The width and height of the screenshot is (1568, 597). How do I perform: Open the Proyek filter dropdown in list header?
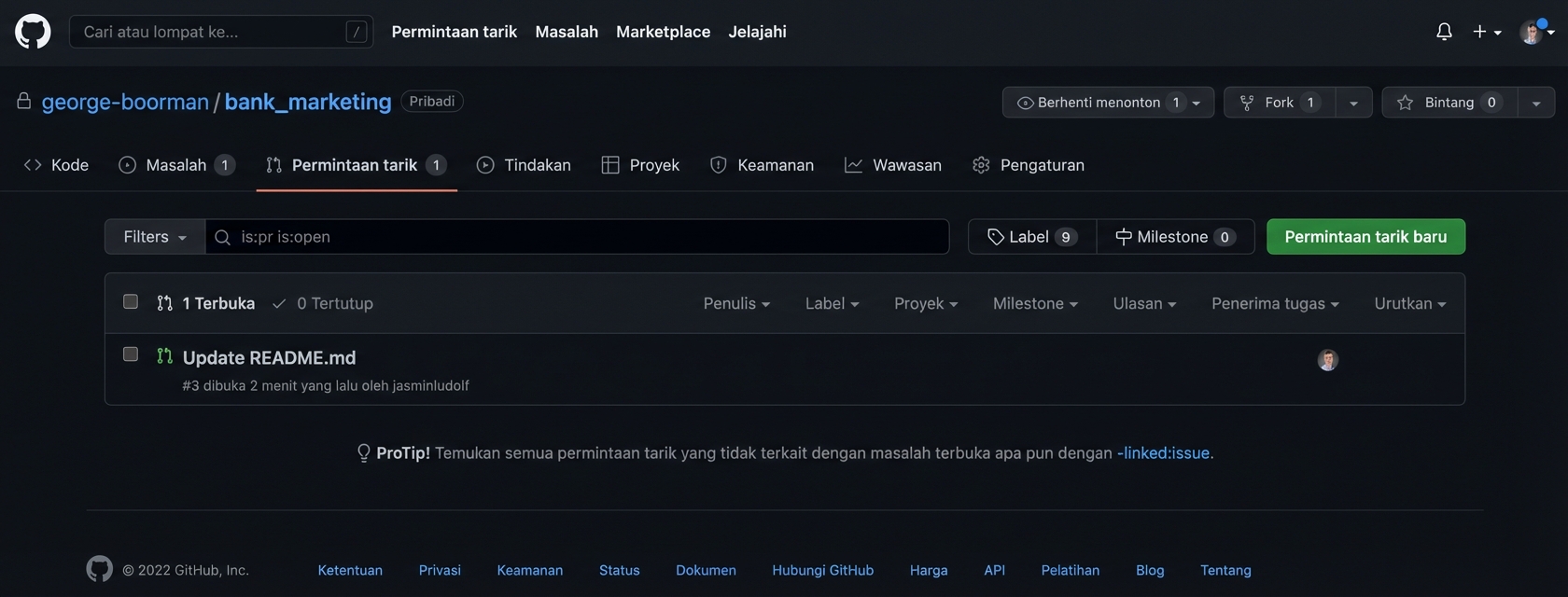point(926,303)
